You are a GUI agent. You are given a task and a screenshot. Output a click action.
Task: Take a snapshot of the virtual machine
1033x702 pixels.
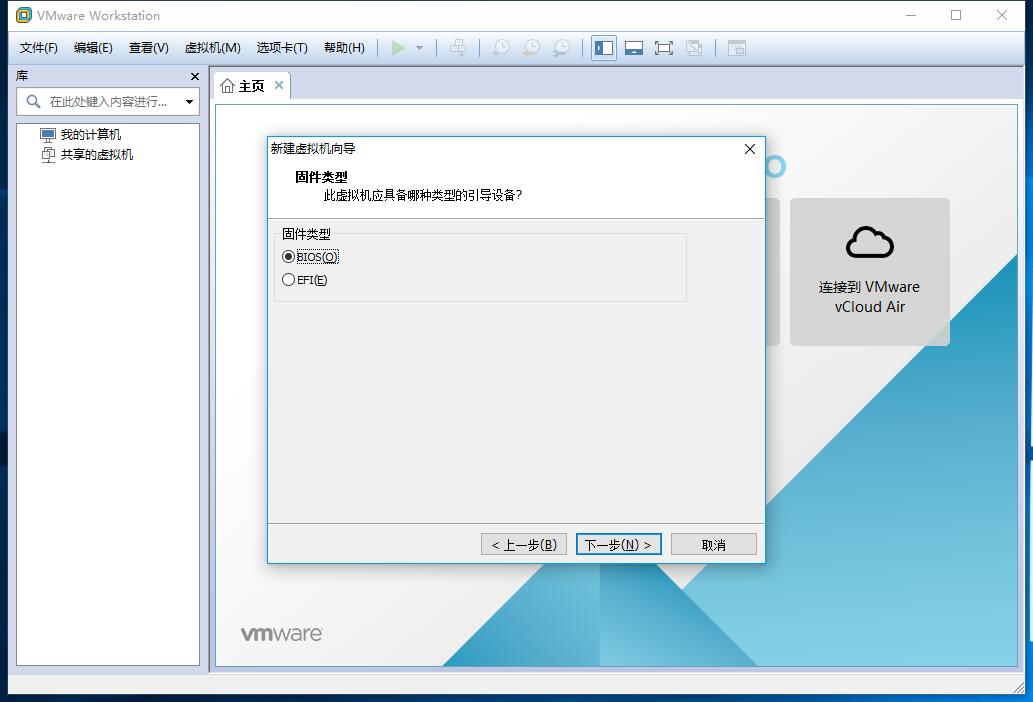point(500,47)
